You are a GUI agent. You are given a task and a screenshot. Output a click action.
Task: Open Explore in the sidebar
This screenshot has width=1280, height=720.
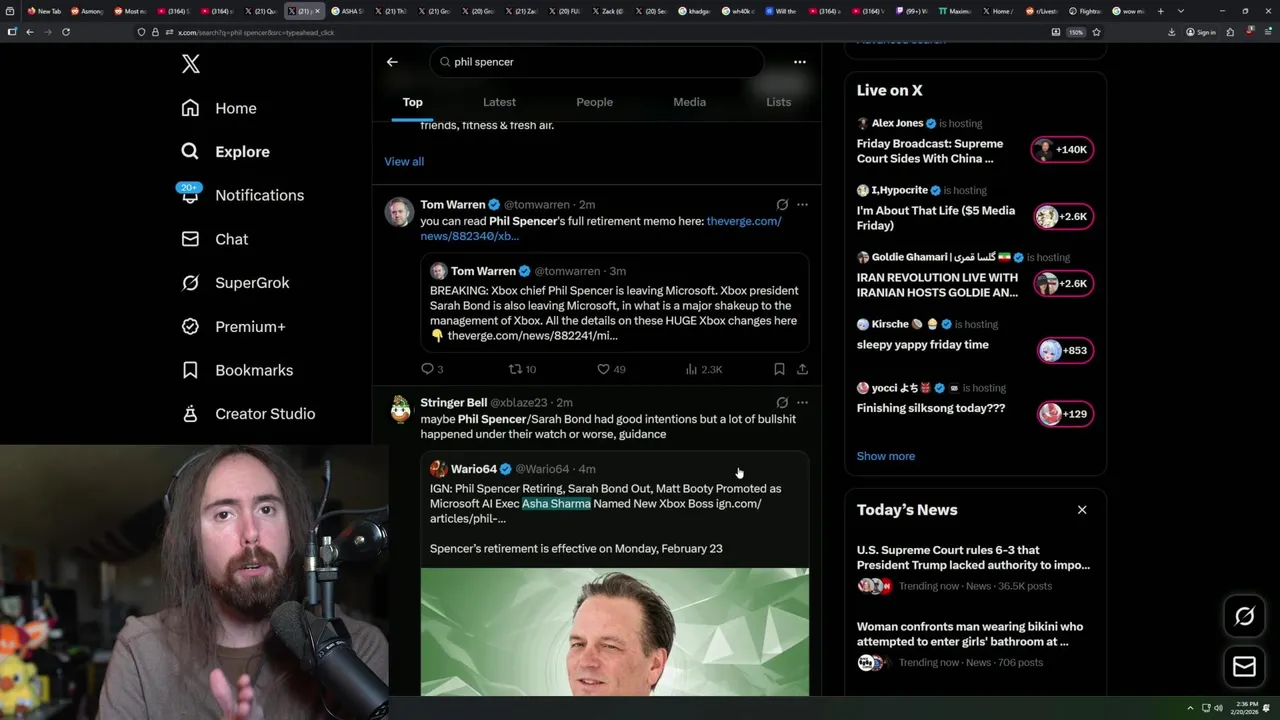click(x=226, y=152)
